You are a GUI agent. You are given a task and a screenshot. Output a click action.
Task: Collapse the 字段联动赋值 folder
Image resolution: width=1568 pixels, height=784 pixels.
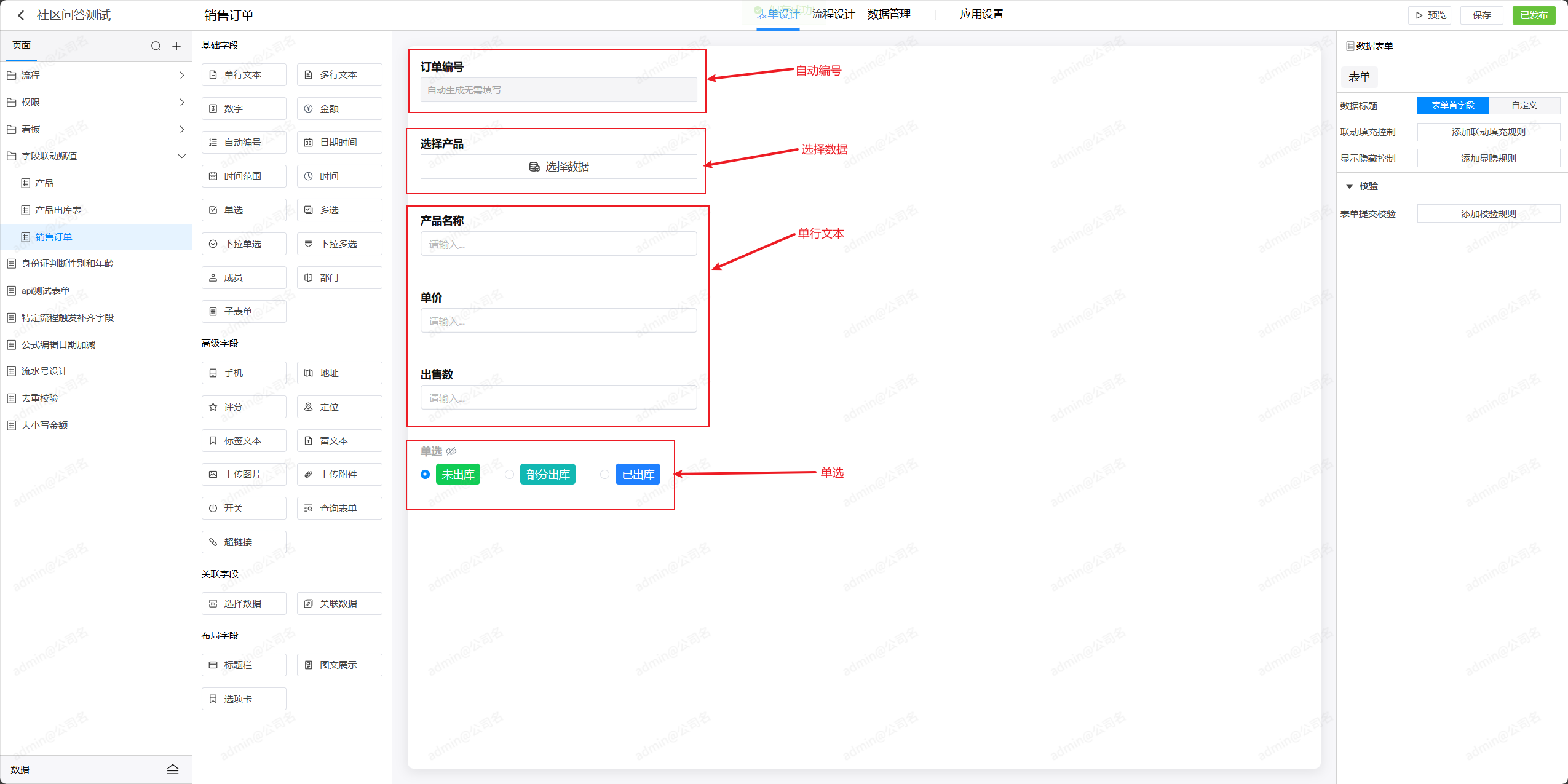click(181, 156)
